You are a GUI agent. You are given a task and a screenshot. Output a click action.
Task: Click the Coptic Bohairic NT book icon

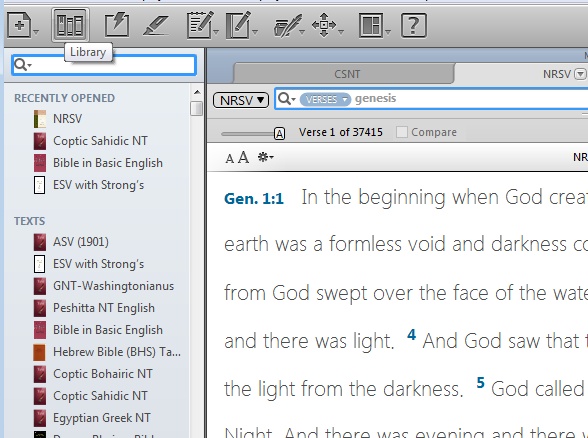(39, 374)
